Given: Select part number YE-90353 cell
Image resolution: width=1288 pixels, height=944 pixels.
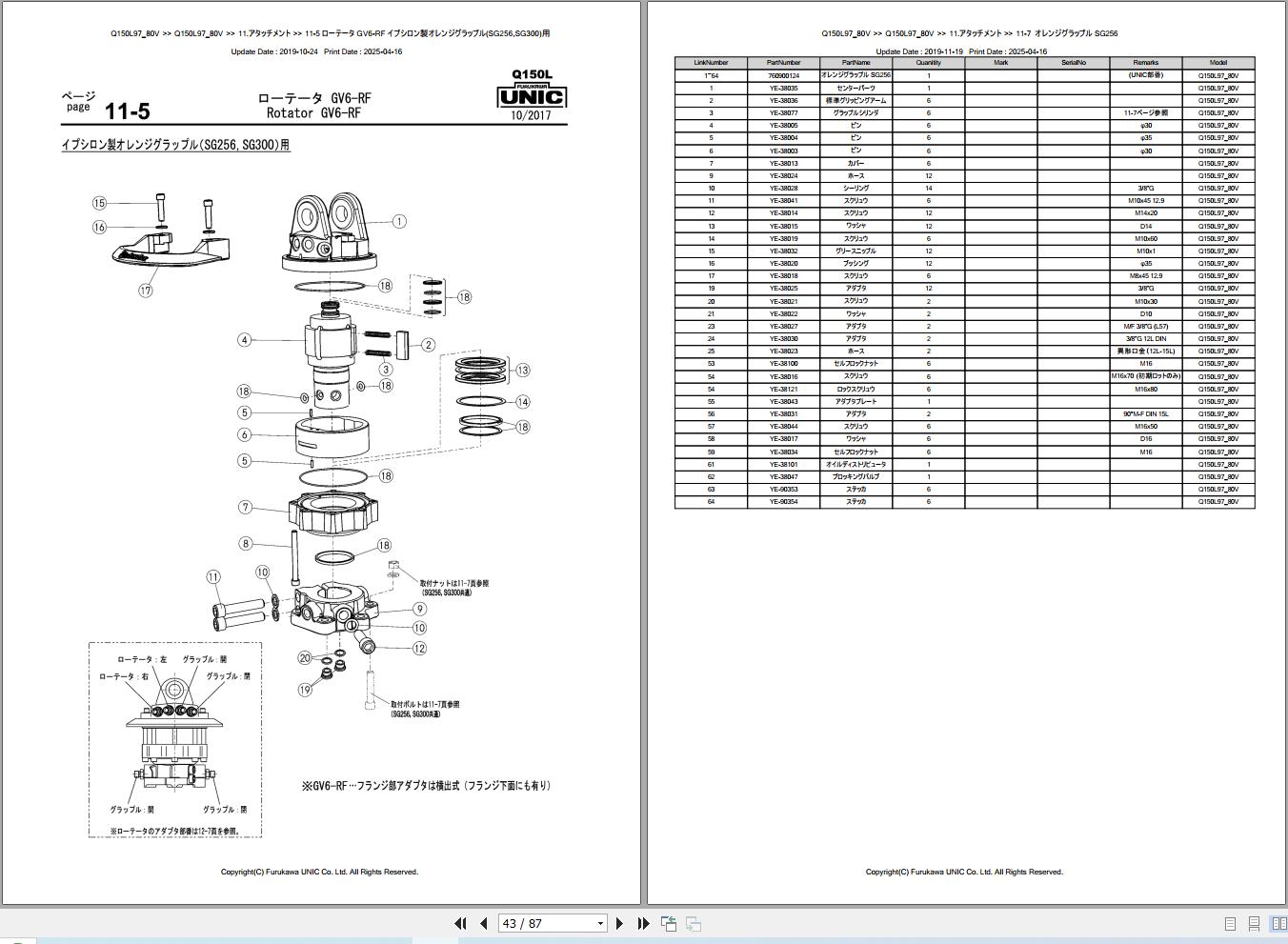Looking at the screenshot, I should coord(783,489).
